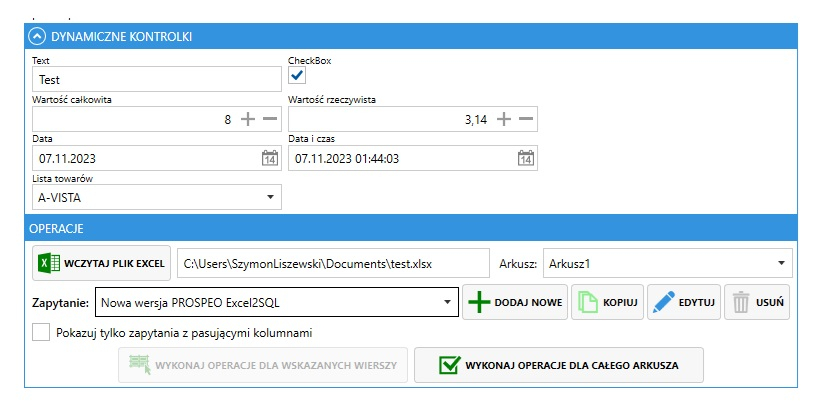Screen dimensions: 823x415
Task: Collapse the Dynamiczne Kontrolki section
Action: (38, 36)
